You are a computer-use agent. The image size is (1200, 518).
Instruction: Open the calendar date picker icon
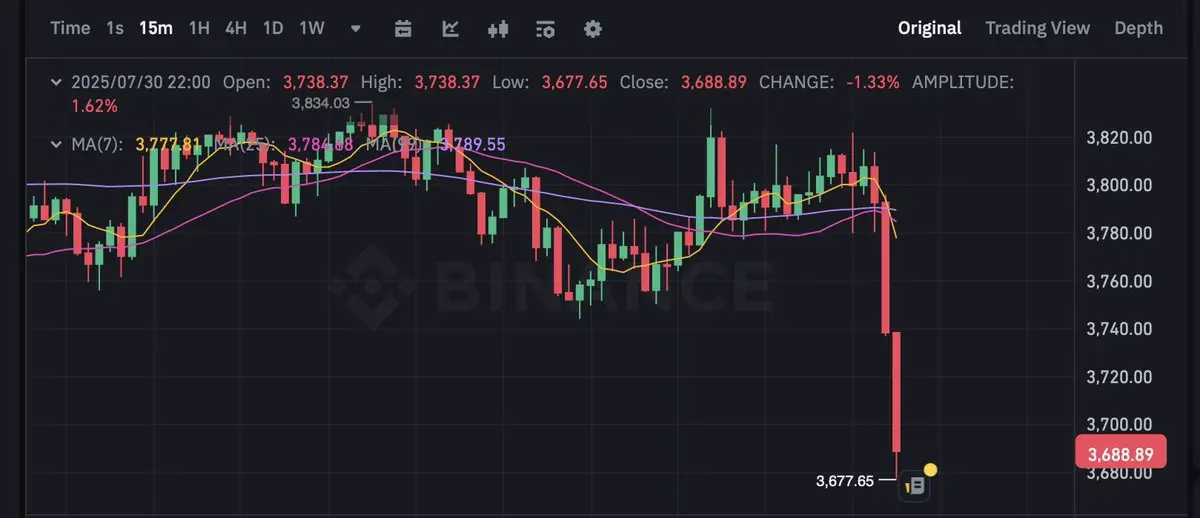click(x=403, y=29)
